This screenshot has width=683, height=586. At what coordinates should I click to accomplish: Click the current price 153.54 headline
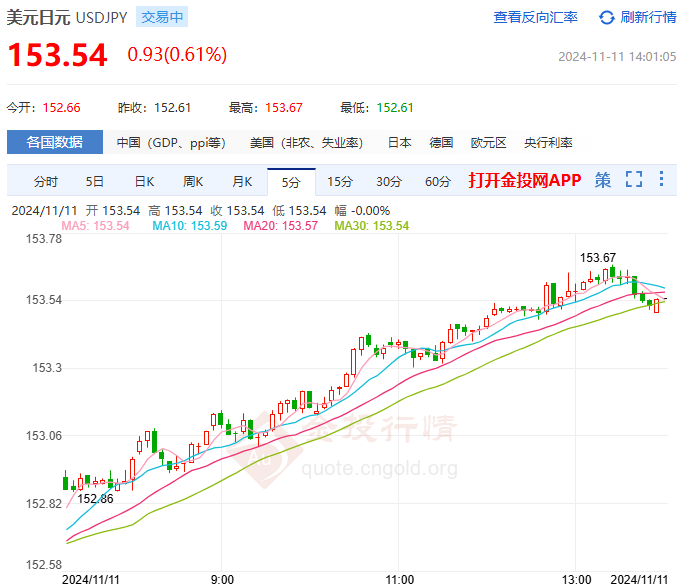(57, 55)
